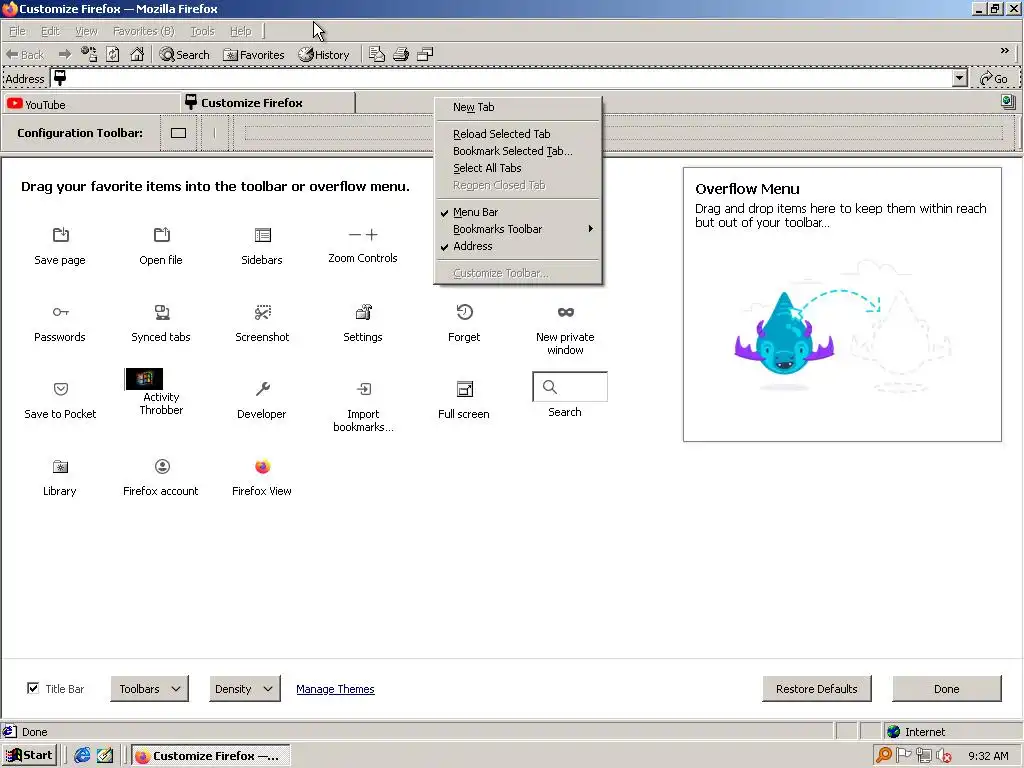This screenshot has height=768, width=1024.
Task: Open the File menu
Action: point(17,31)
